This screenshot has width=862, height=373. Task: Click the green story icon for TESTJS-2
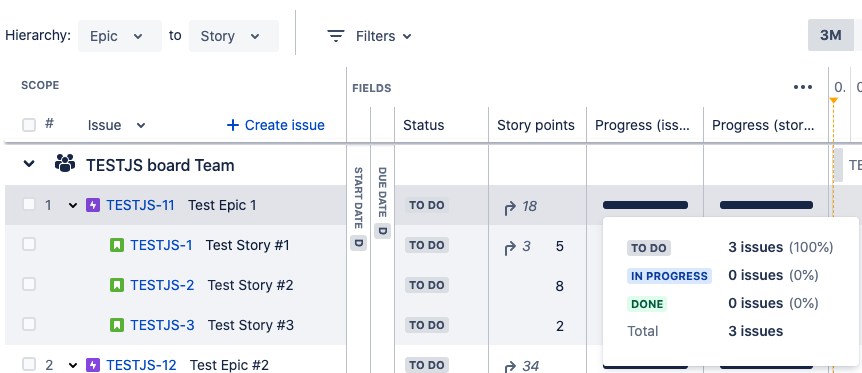[117, 285]
